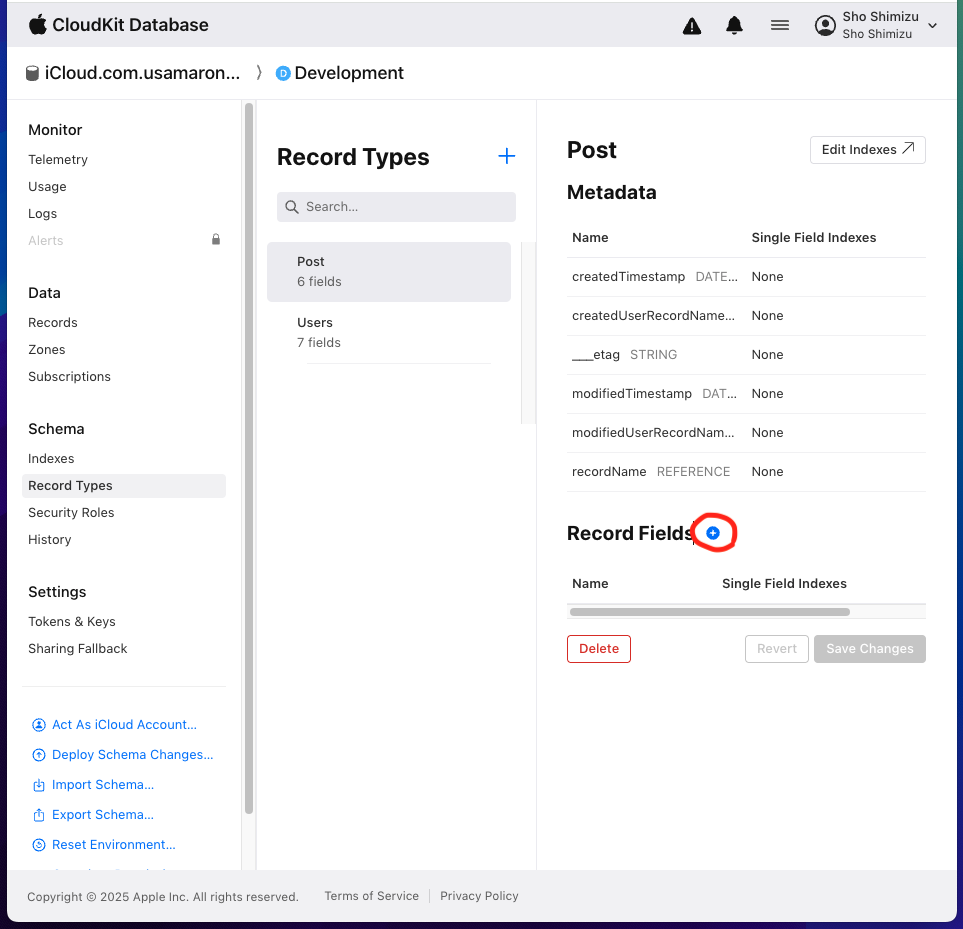The height and width of the screenshot is (929, 963).
Task: Click the blue plus to add Record Type
Action: (x=507, y=156)
